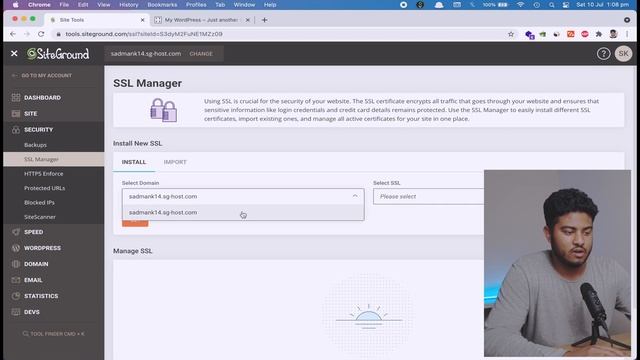This screenshot has height=360, width=640.
Task: Switch to My WordPress browser tab
Action: point(201,20)
